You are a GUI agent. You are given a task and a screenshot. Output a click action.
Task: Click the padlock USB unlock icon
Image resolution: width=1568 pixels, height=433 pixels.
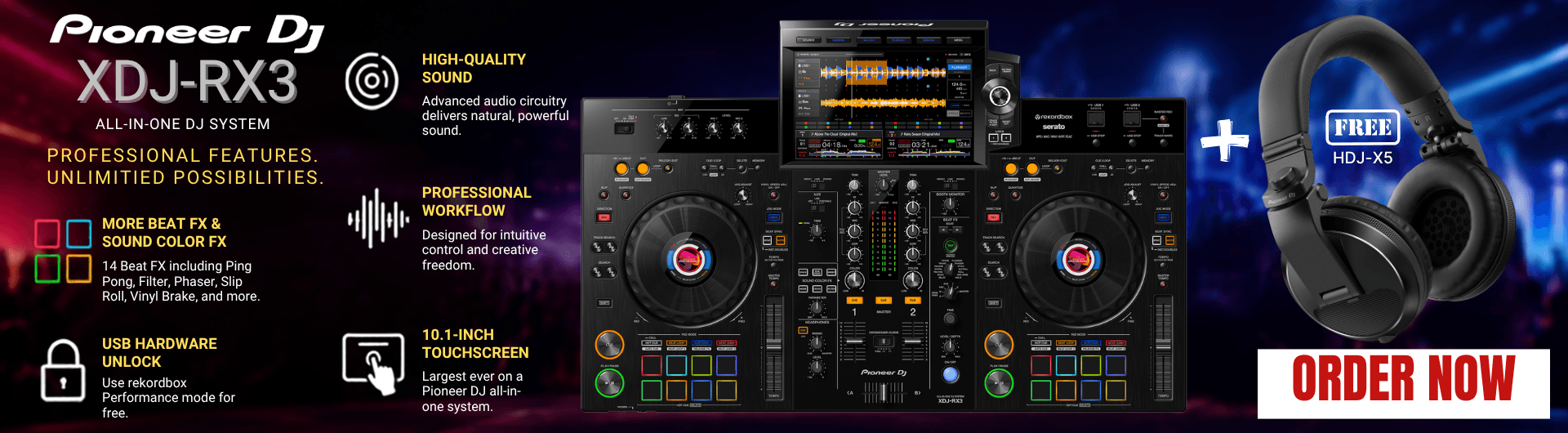[x=63, y=370]
